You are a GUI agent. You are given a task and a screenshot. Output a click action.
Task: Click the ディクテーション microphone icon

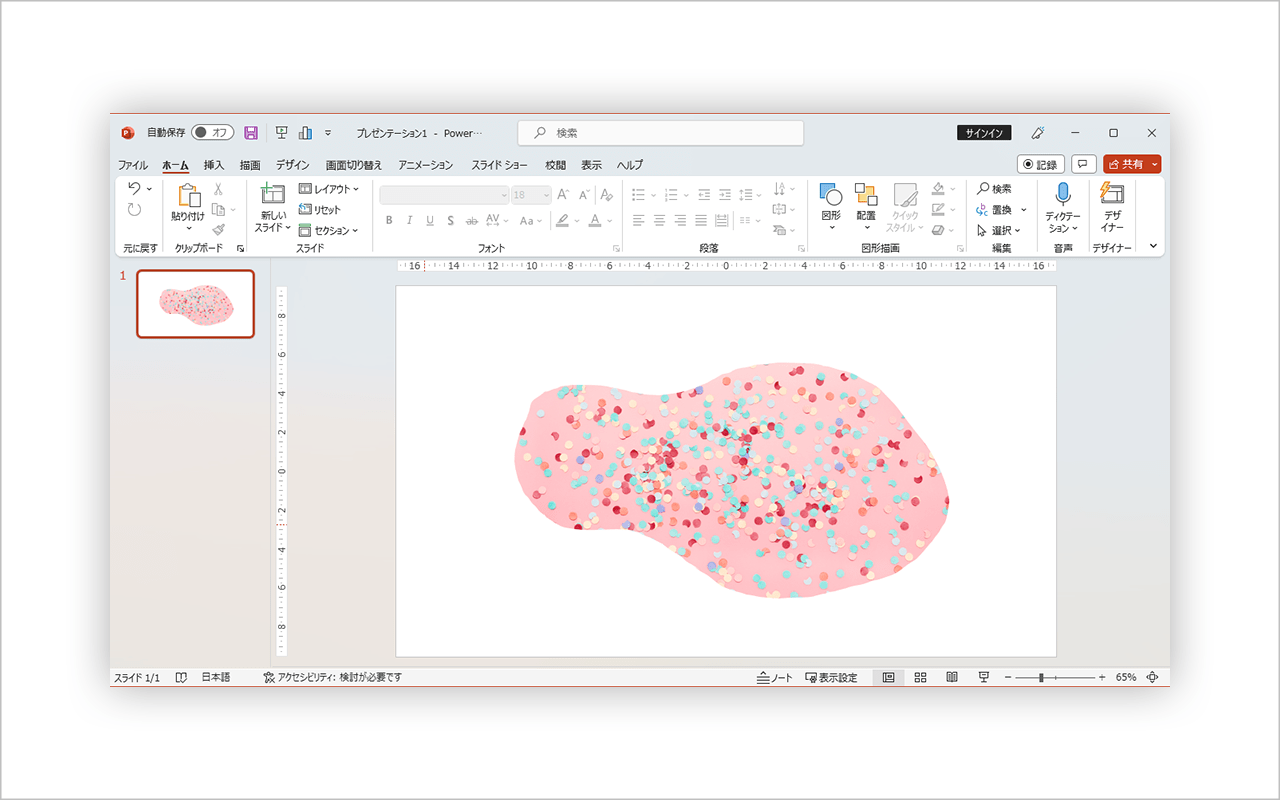coord(1061,192)
